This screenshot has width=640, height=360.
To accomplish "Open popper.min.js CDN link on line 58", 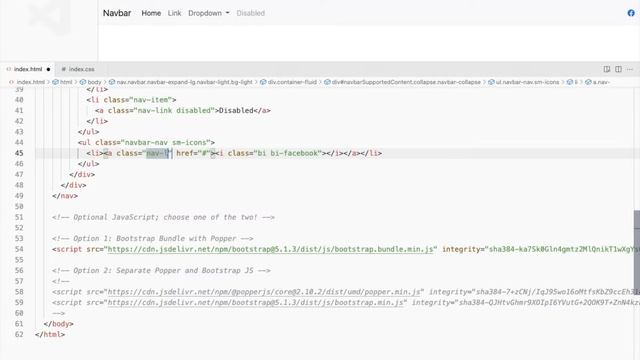I will [x=264, y=292].
